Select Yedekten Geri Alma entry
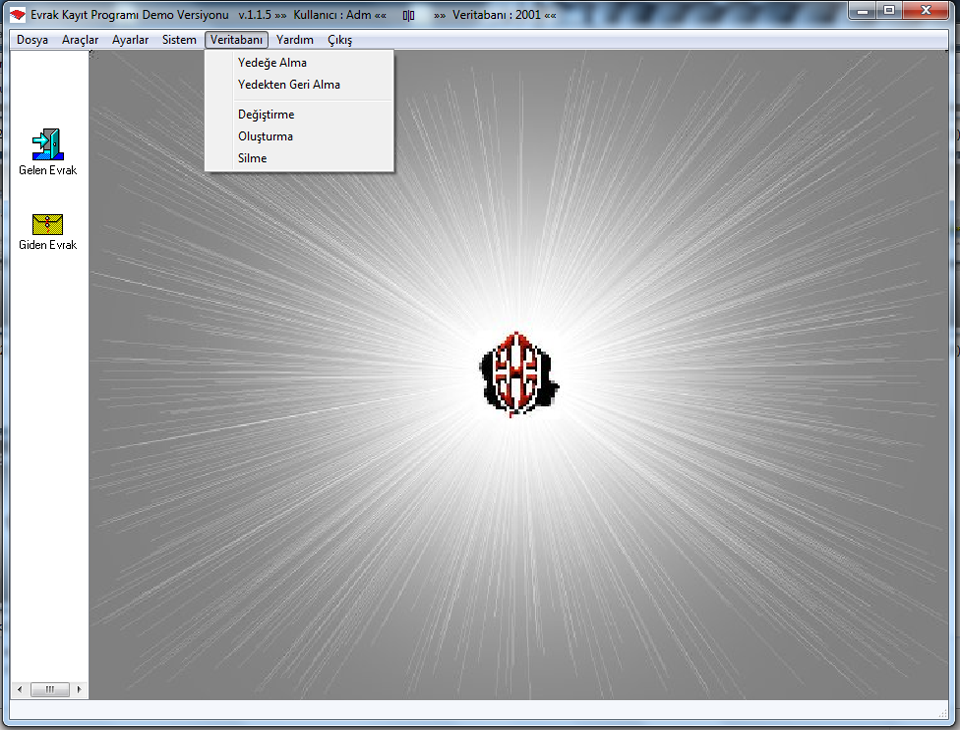Viewport: 960px width, 730px height. pos(299,85)
